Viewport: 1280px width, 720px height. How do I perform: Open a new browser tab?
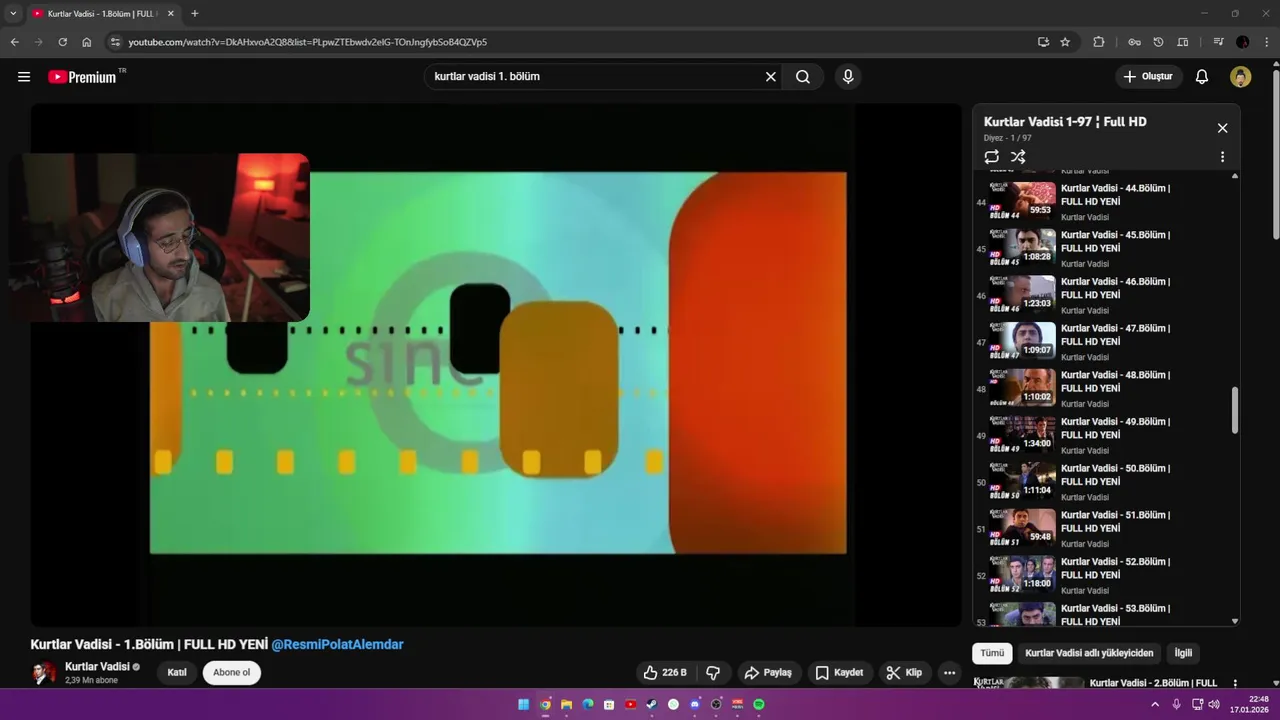coord(194,14)
